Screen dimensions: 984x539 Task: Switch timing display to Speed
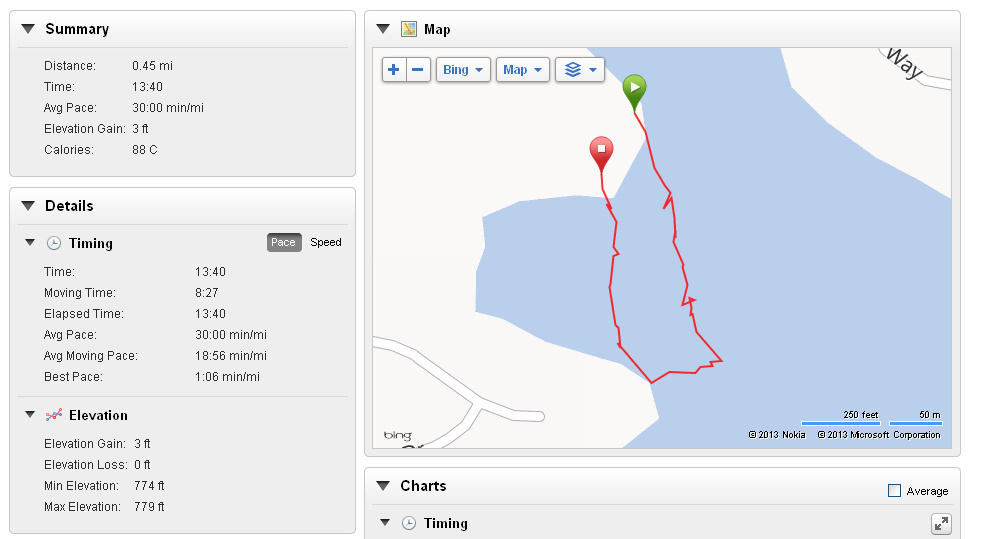pos(326,242)
